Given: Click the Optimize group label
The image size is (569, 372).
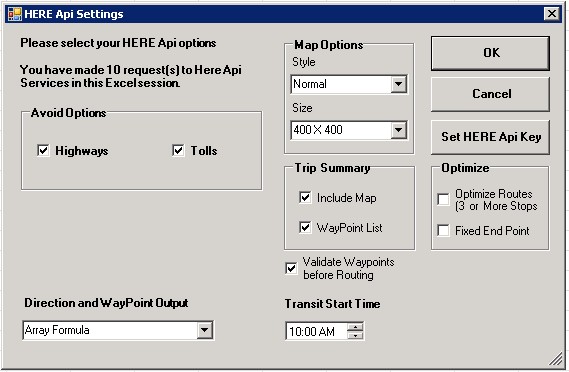Looking at the screenshot, I should click(465, 168).
